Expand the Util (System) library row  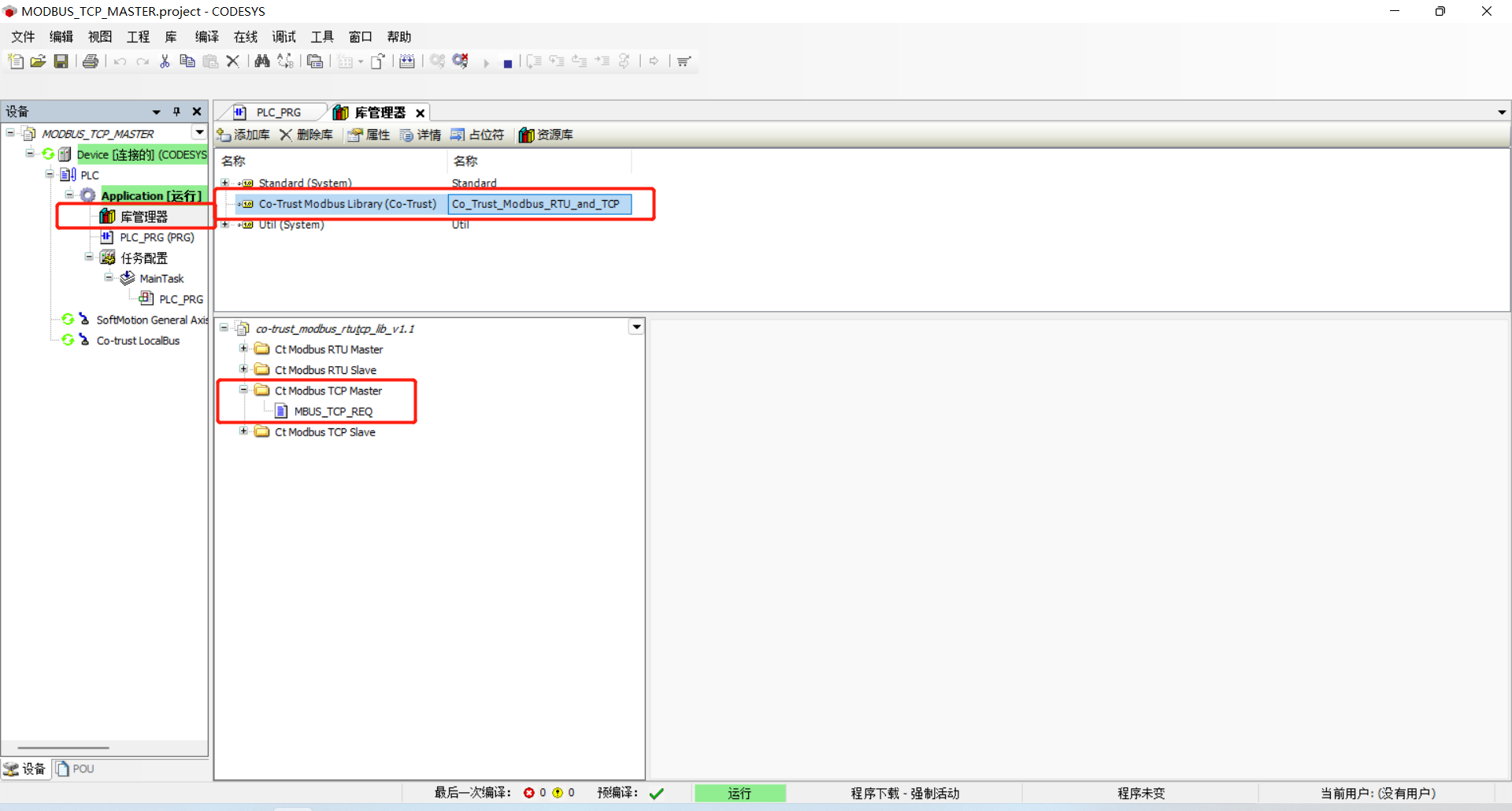coord(225,224)
